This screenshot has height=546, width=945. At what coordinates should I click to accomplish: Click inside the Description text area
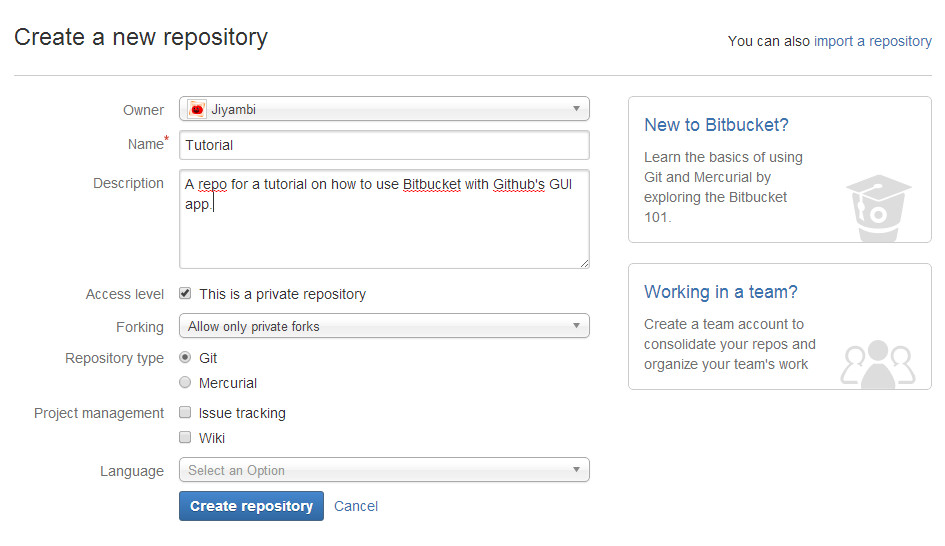click(384, 235)
